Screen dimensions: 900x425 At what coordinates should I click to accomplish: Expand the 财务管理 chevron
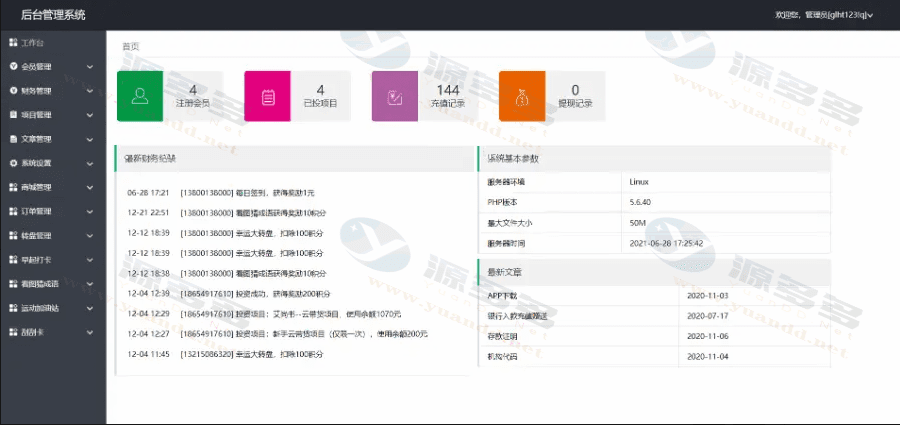tap(90, 91)
